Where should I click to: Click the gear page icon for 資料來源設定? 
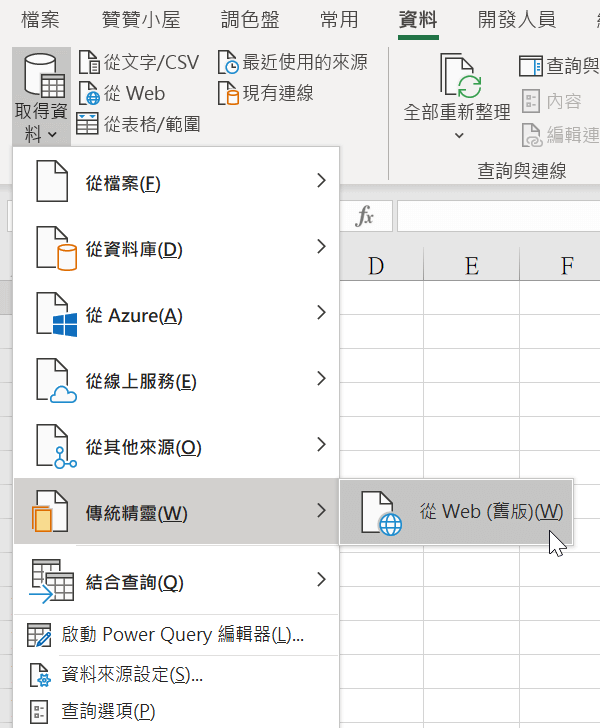(40, 675)
